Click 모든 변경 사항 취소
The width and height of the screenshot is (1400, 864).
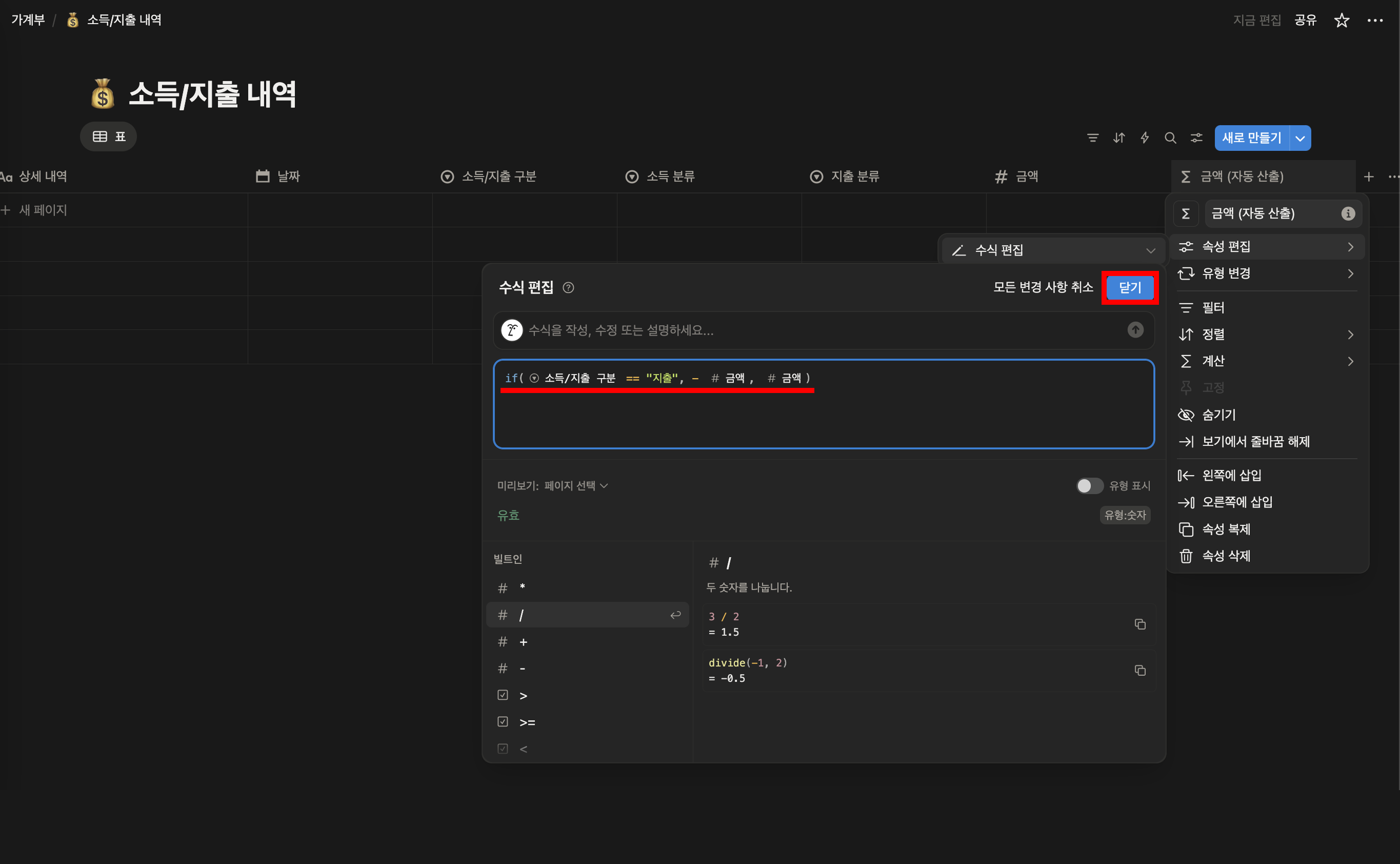[x=1043, y=287]
